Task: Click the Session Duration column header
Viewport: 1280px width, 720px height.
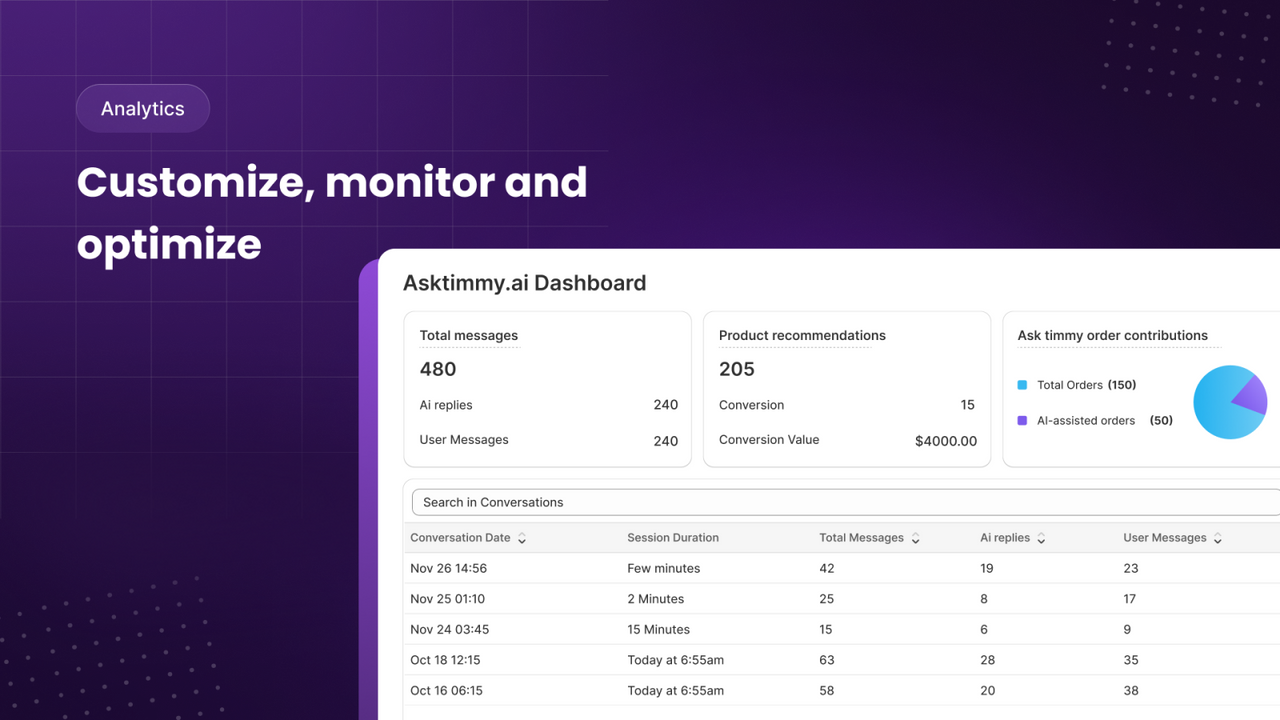Action: (x=673, y=538)
